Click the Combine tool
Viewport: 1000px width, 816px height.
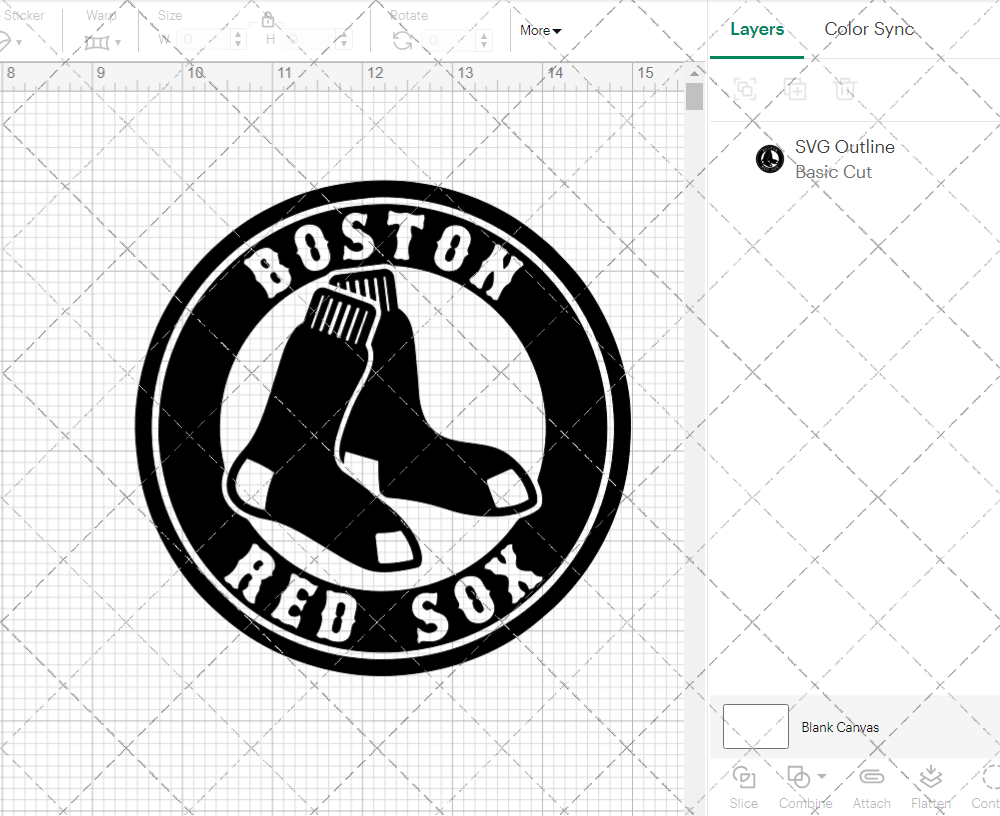tap(805, 787)
